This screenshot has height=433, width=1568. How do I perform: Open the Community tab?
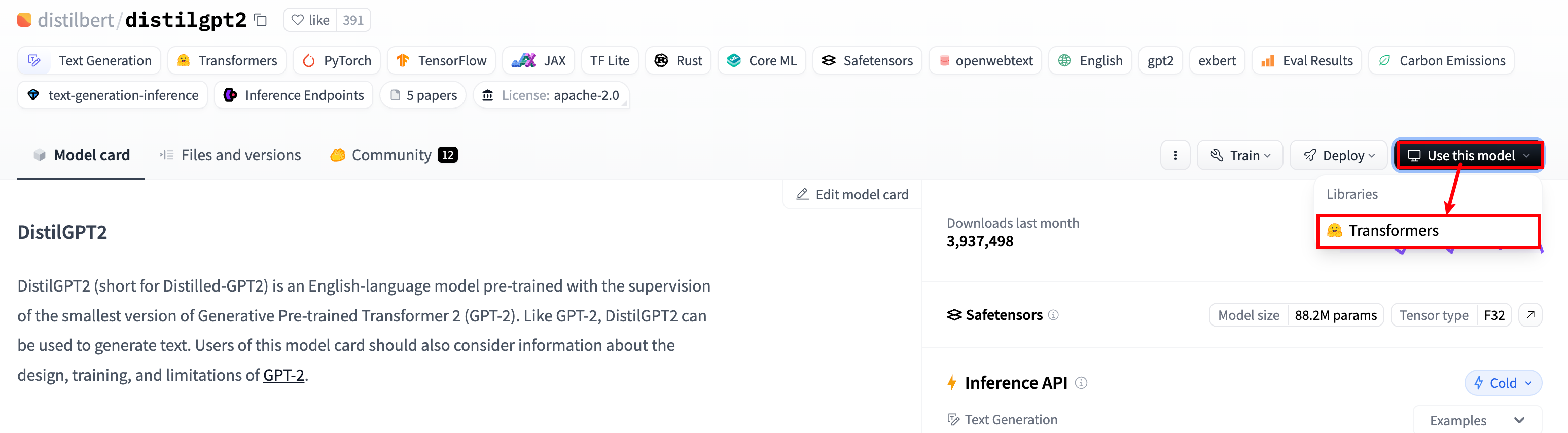point(394,155)
